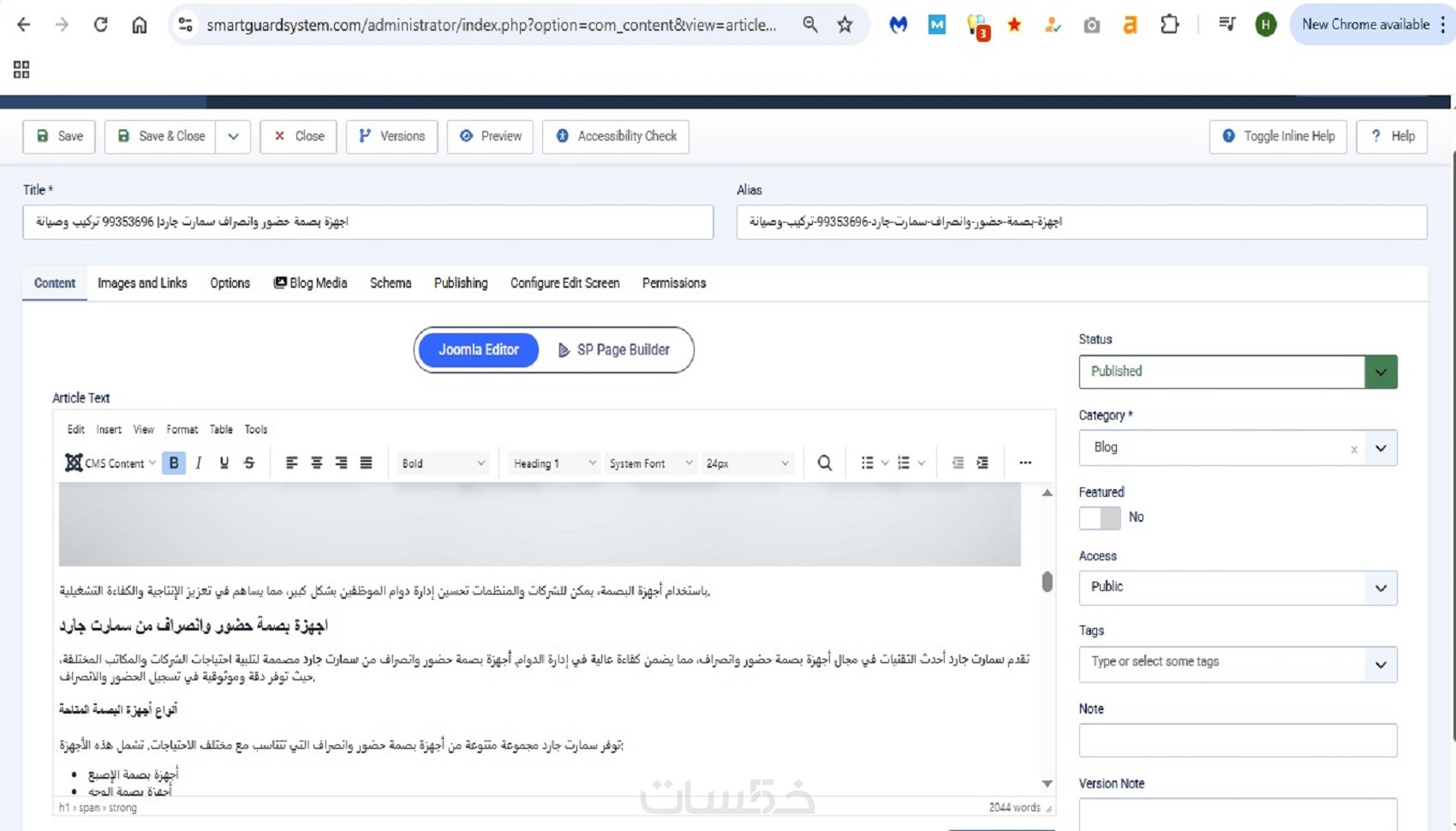Viewport: 1456px width, 831px height.
Task: Open the editor Format menu
Action: (x=182, y=429)
